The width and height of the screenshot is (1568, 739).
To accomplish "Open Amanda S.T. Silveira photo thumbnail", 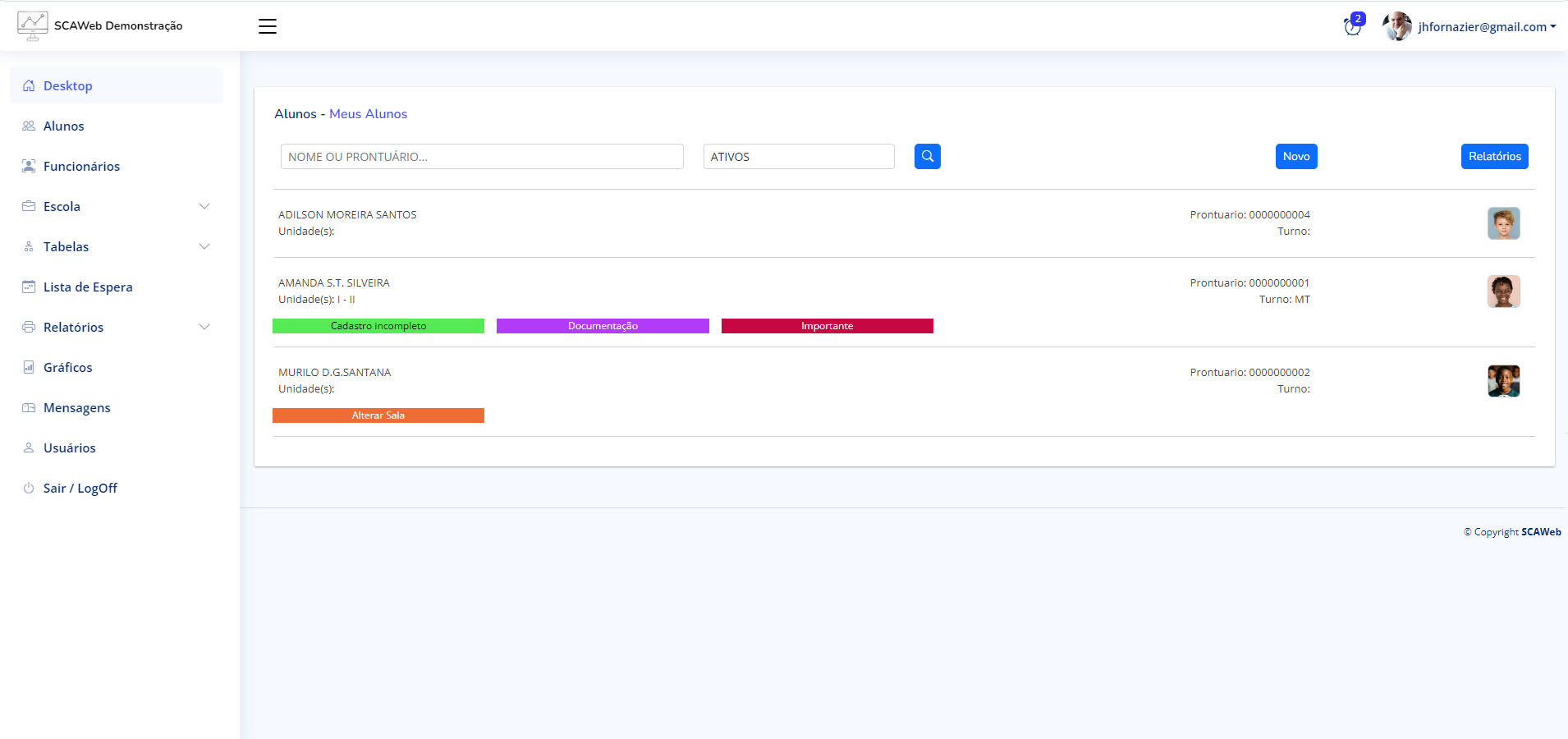I will 1503,291.
